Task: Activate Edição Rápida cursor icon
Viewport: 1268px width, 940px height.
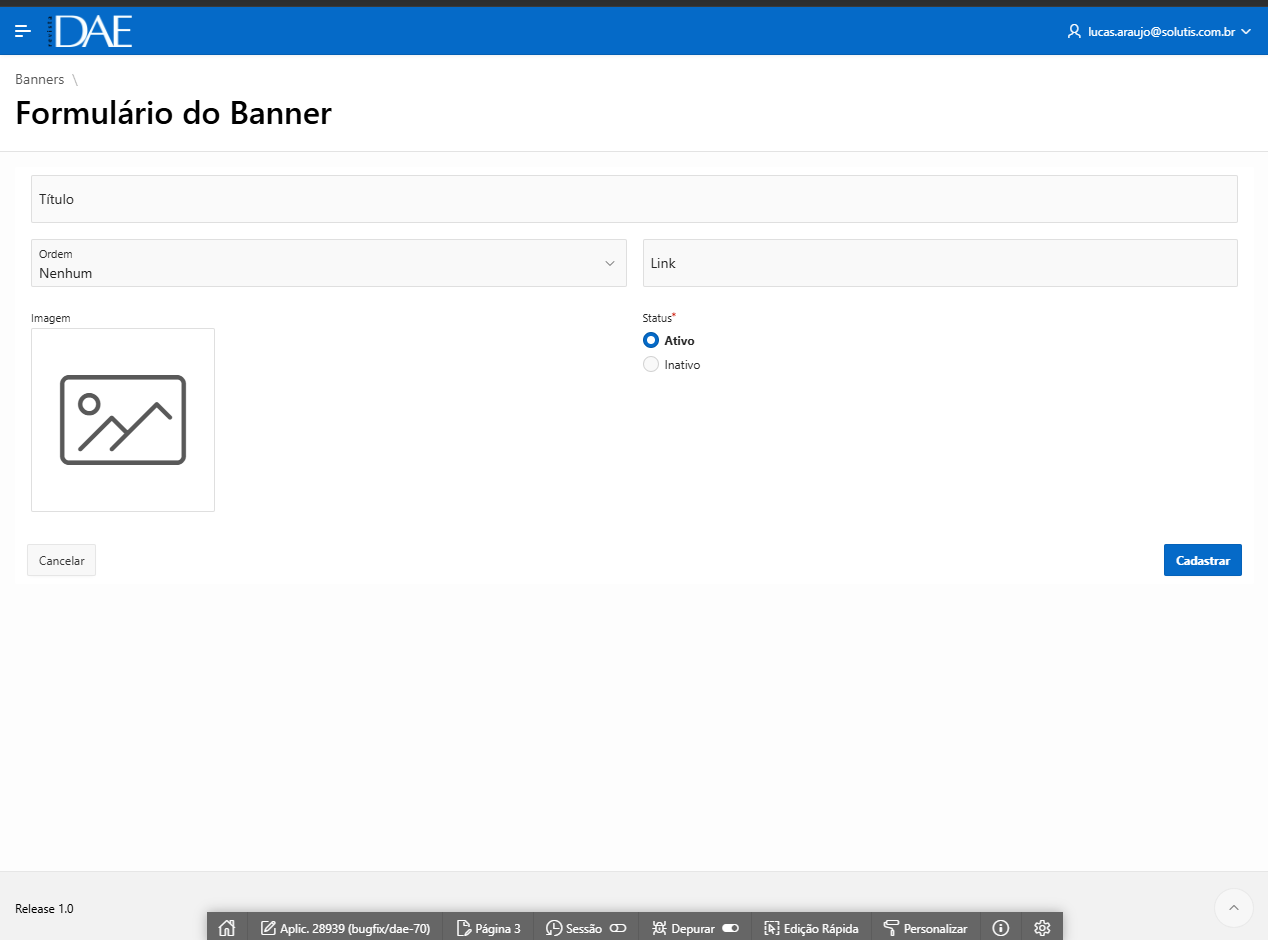Action: tap(770, 927)
